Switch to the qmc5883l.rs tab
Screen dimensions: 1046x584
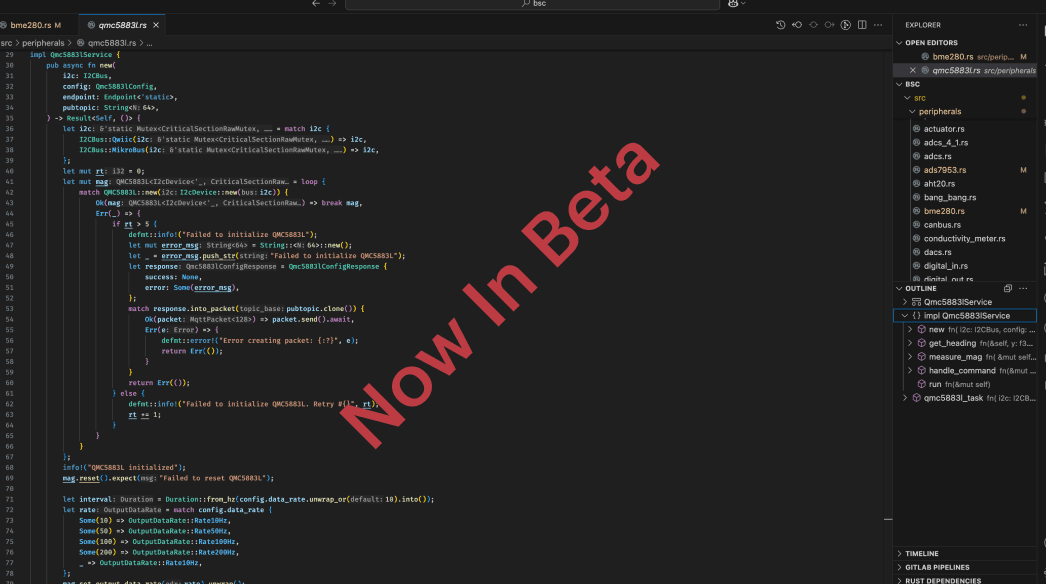[122, 25]
